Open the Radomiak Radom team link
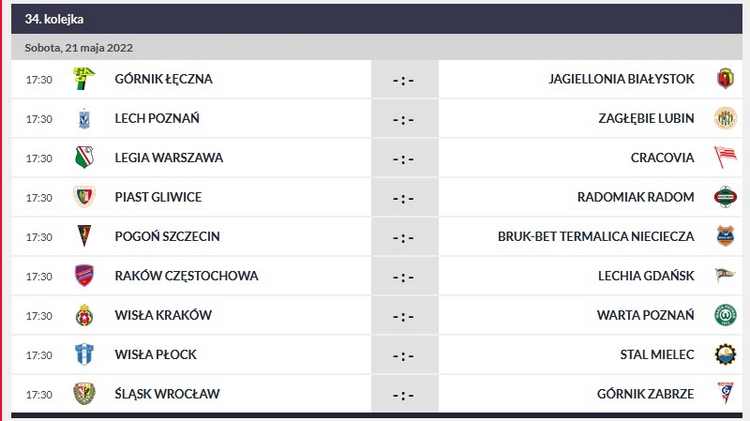The width and height of the screenshot is (750, 421). point(635,197)
